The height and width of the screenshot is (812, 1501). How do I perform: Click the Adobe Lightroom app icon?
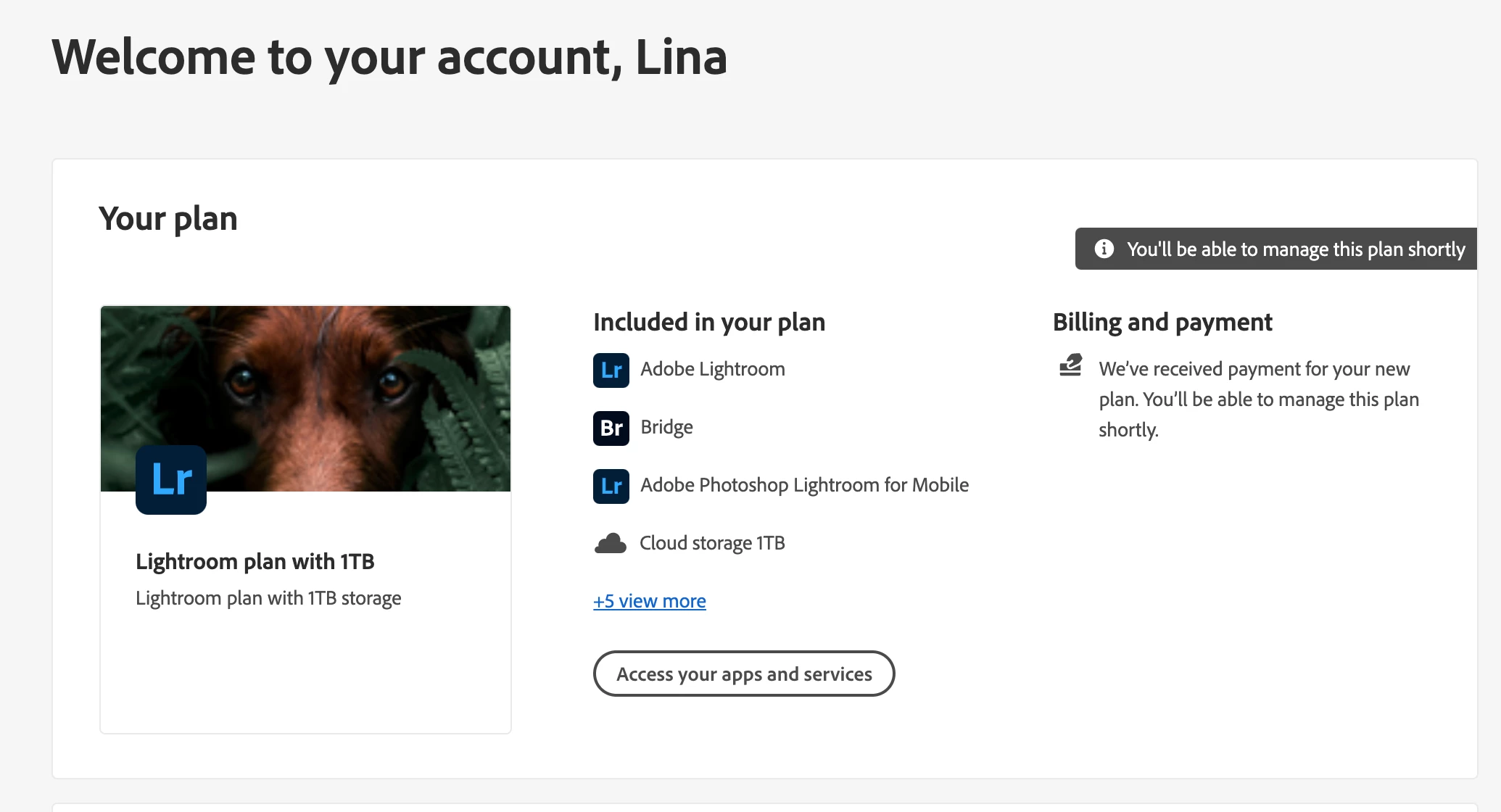[x=611, y=370]
